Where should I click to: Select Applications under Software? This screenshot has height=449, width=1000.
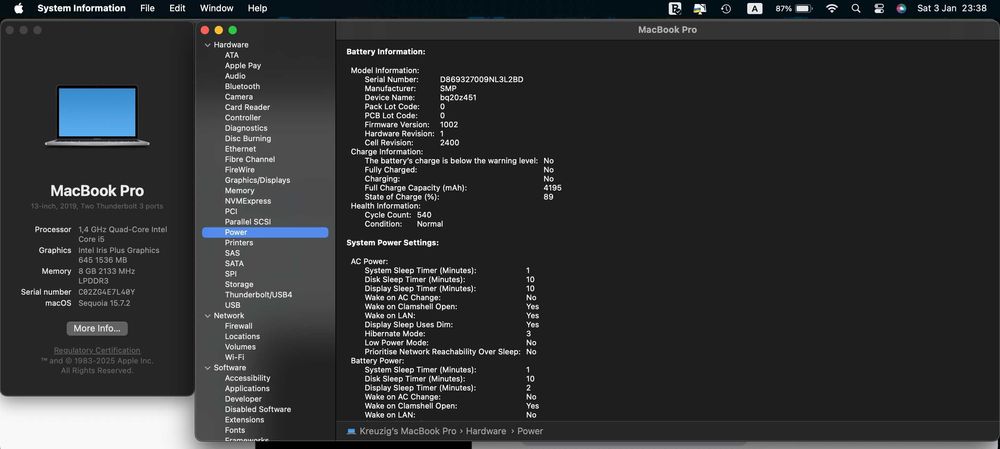pyautogui.click(x=247, y=388)
